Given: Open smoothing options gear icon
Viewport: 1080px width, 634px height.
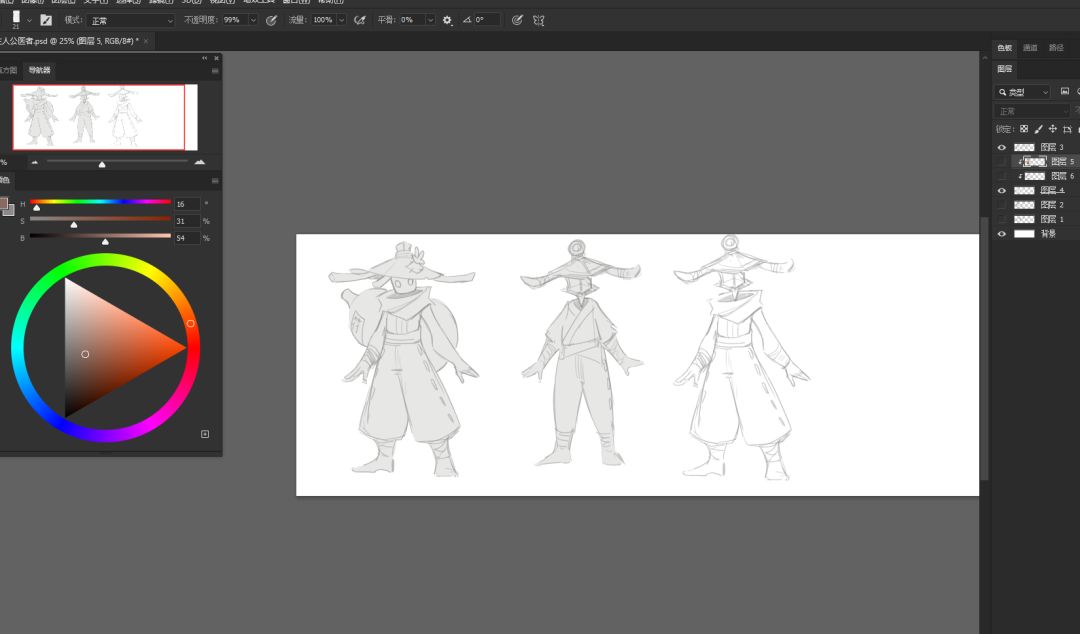Looking at the screenshot, I should [x=447, y=20].
